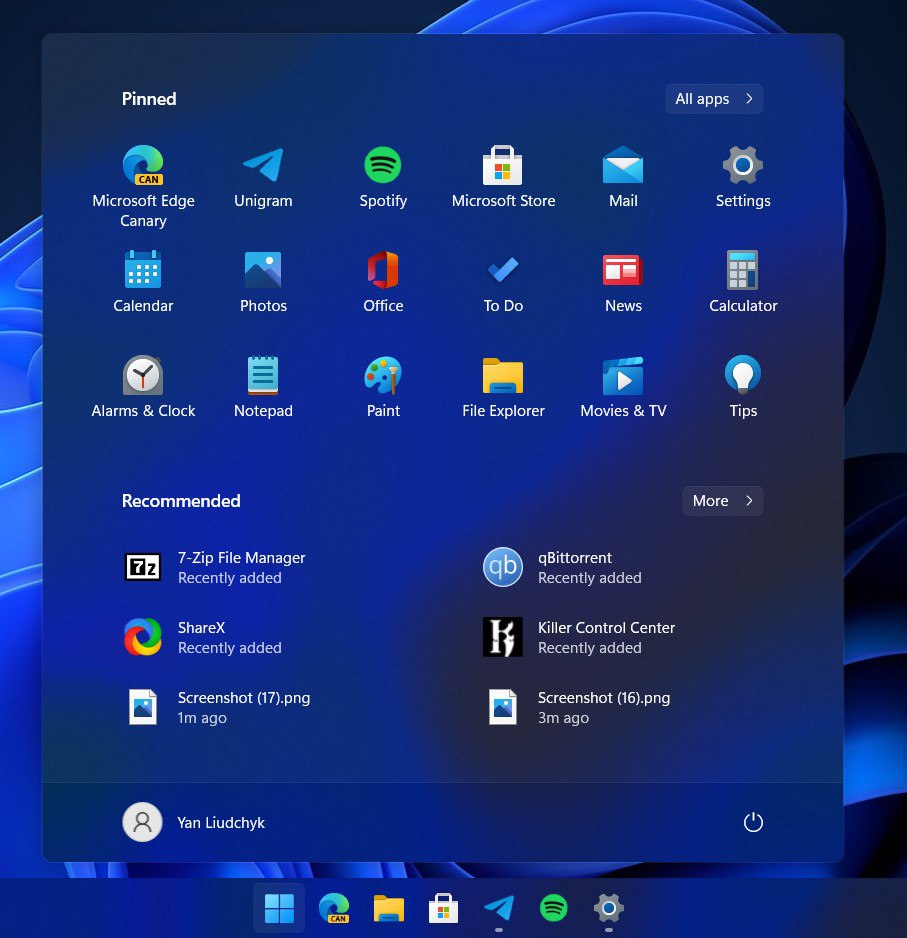The width and height of the screenshot is (907, 938).
Task: Switch to Settings on the taskbar
Action: click(x=609, y=908)
